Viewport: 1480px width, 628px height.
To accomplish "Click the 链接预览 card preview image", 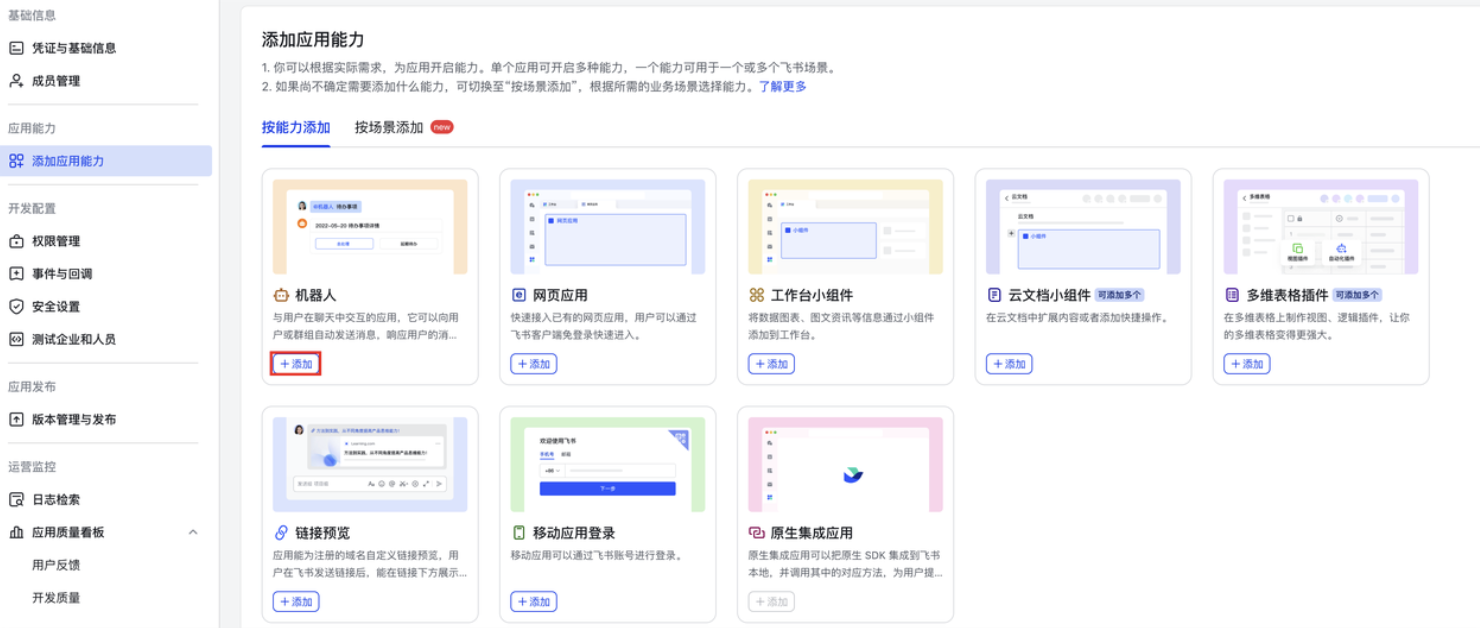I will point(370,462).
